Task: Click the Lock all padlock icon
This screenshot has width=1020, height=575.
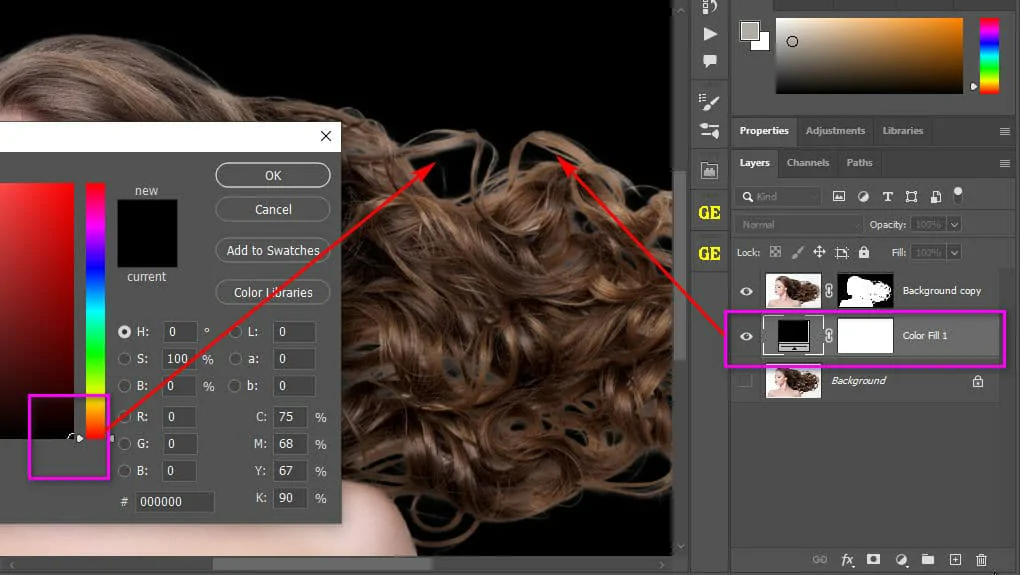Action: pyautogui.click(x=864, y=252)
